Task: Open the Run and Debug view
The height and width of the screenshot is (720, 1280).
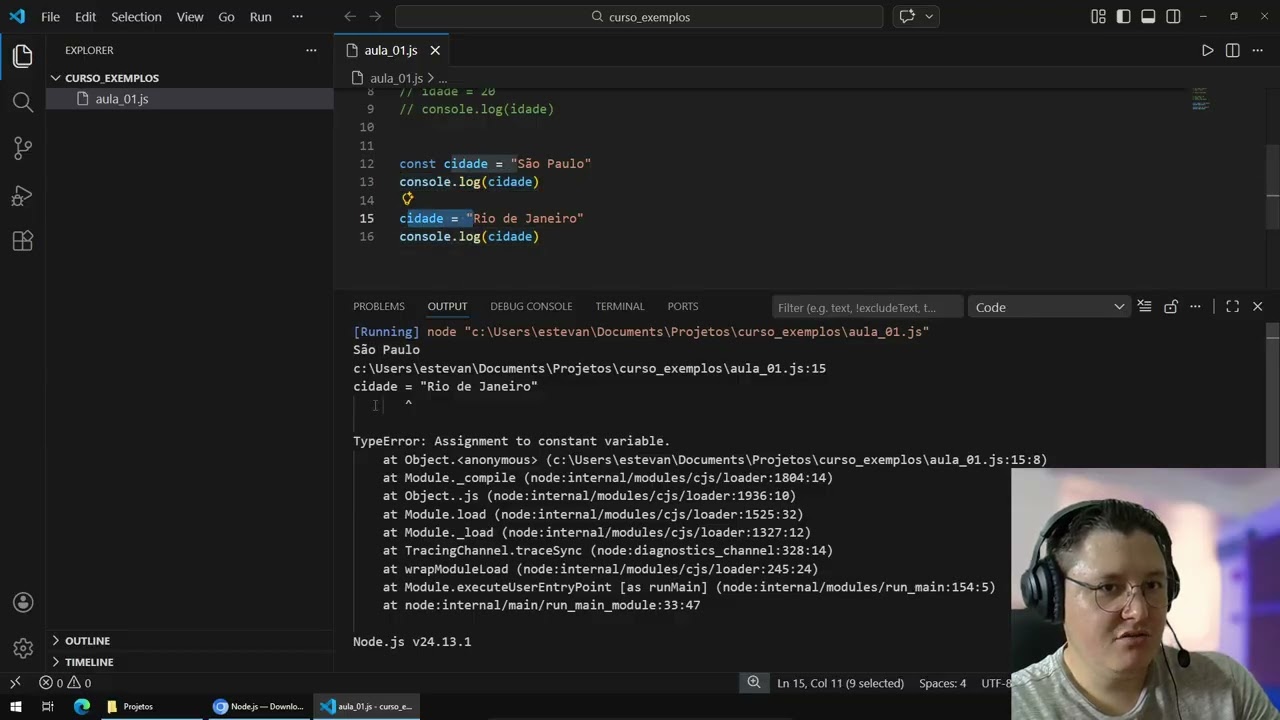Action: point(22,195)
